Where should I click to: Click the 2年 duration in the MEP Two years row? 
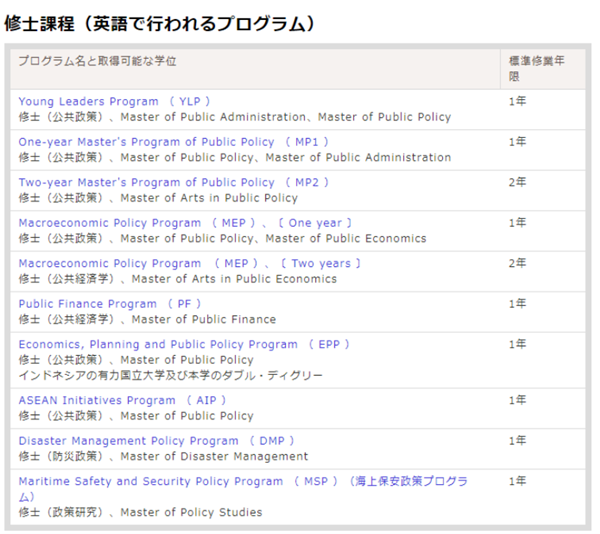pyautogui.click(x=517, y=264)
